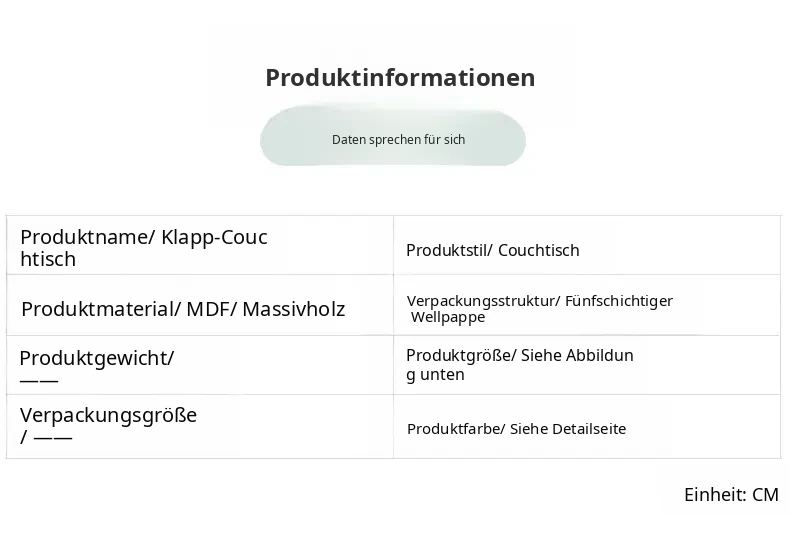Viewport: 790px width, 547px height.
Task: Click the 'Siehe Detailseite' text
Action: pyautogui.click(x=568, y=429)
